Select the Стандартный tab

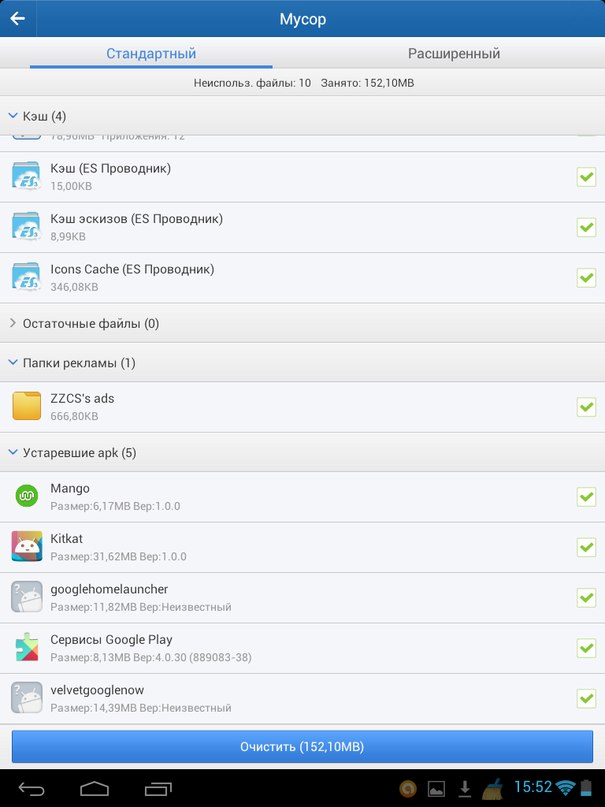[151, 53]
